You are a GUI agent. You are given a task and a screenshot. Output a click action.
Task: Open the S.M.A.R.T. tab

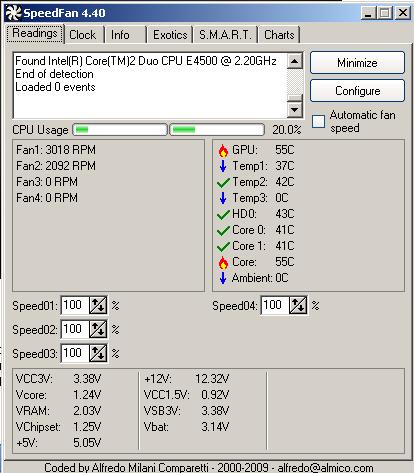(x=225, y=35)
